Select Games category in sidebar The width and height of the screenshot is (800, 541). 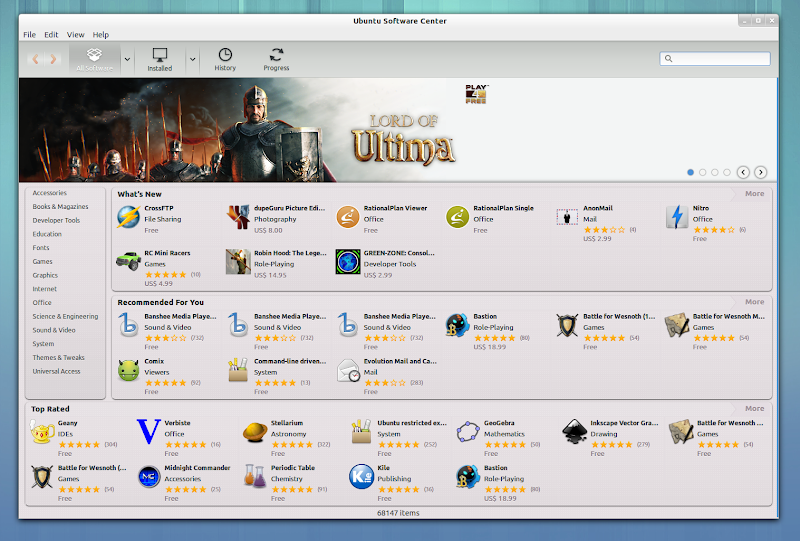point(42,262)
